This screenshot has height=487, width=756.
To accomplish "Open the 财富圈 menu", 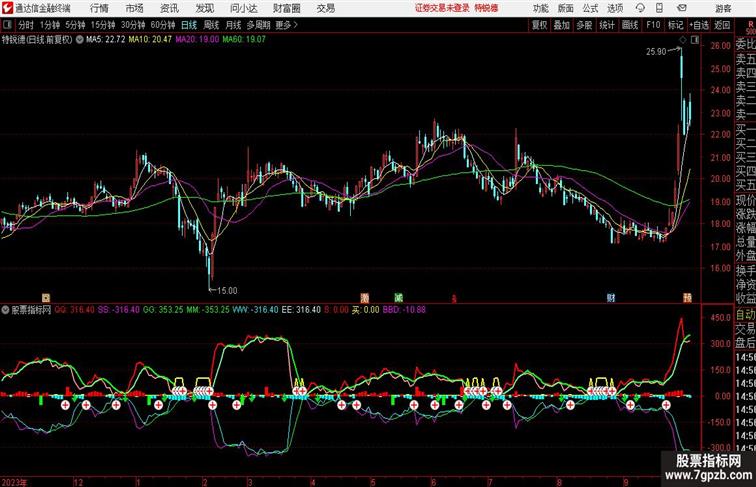I will click(286, 8).
